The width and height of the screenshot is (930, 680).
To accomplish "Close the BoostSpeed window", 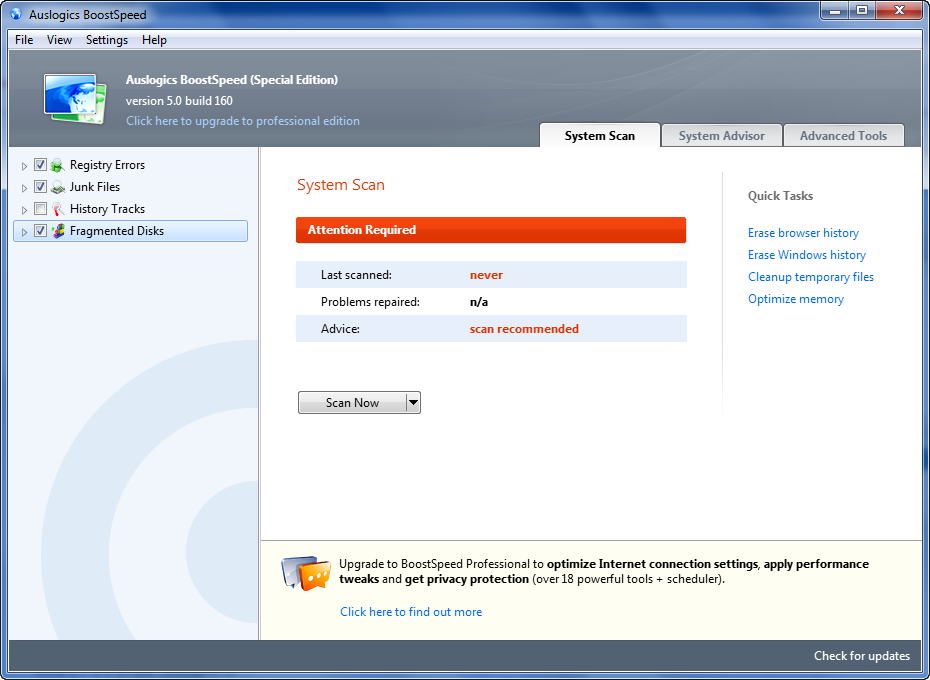I will (899, 11).
